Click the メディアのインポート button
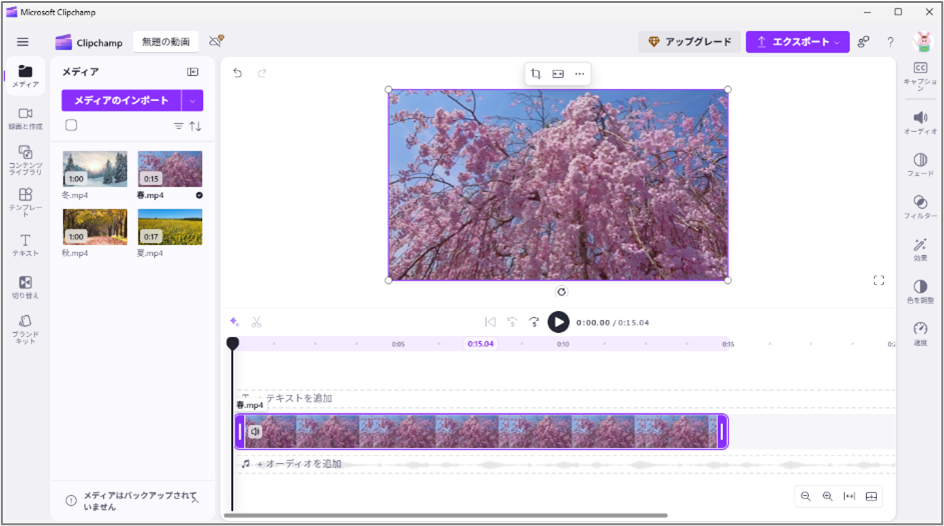The width and height of the screenshot is (944, 526). [121, 101]
